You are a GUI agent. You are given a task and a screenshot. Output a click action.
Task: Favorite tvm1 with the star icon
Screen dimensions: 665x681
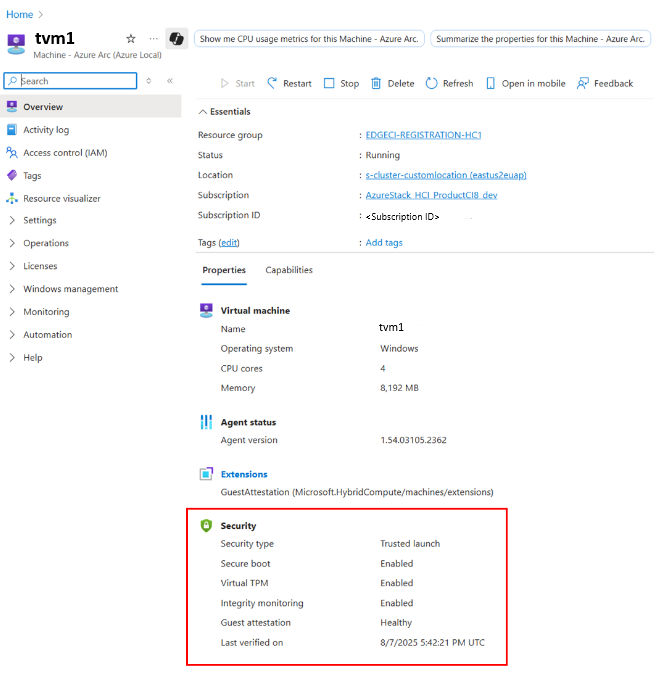tap(130, 38)
